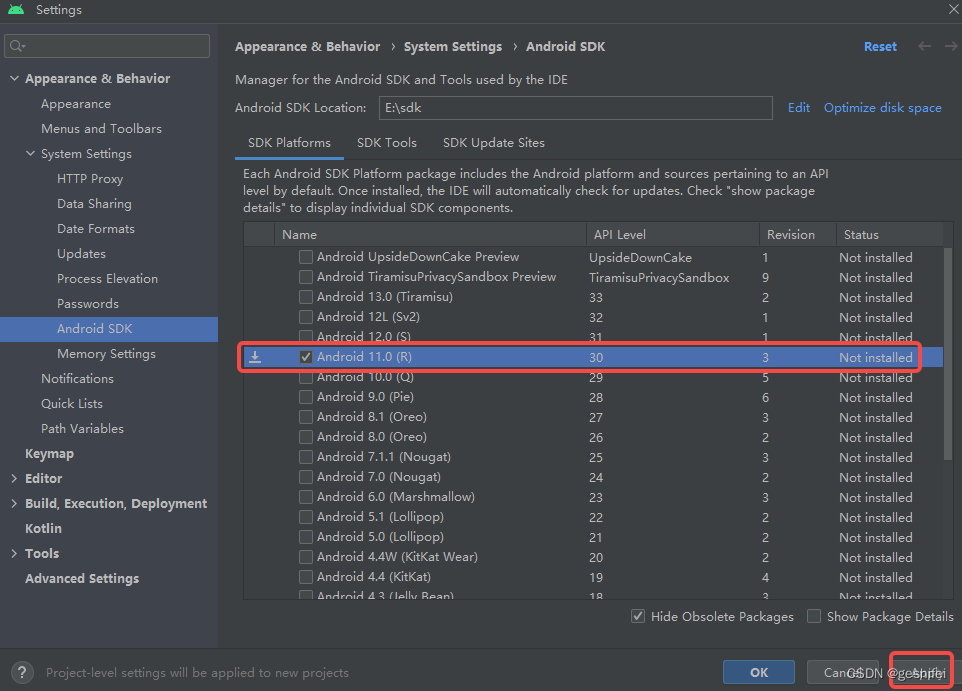Check Android 8.0 (Oreo) checkbox
962x691 pixels.
tap(306, 437)
